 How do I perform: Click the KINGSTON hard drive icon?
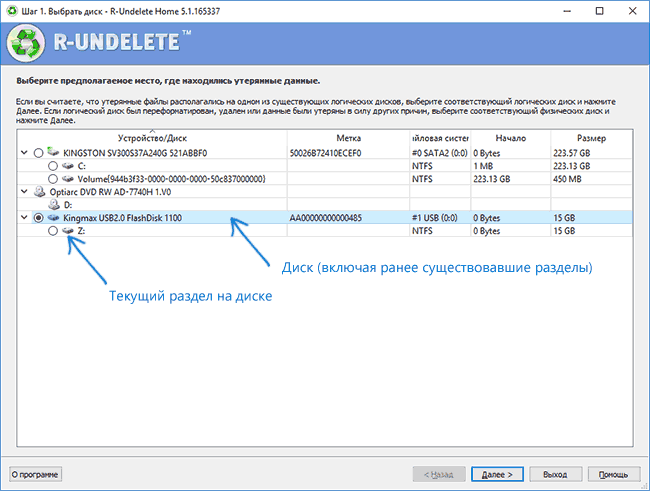click(x=53, y=152)
